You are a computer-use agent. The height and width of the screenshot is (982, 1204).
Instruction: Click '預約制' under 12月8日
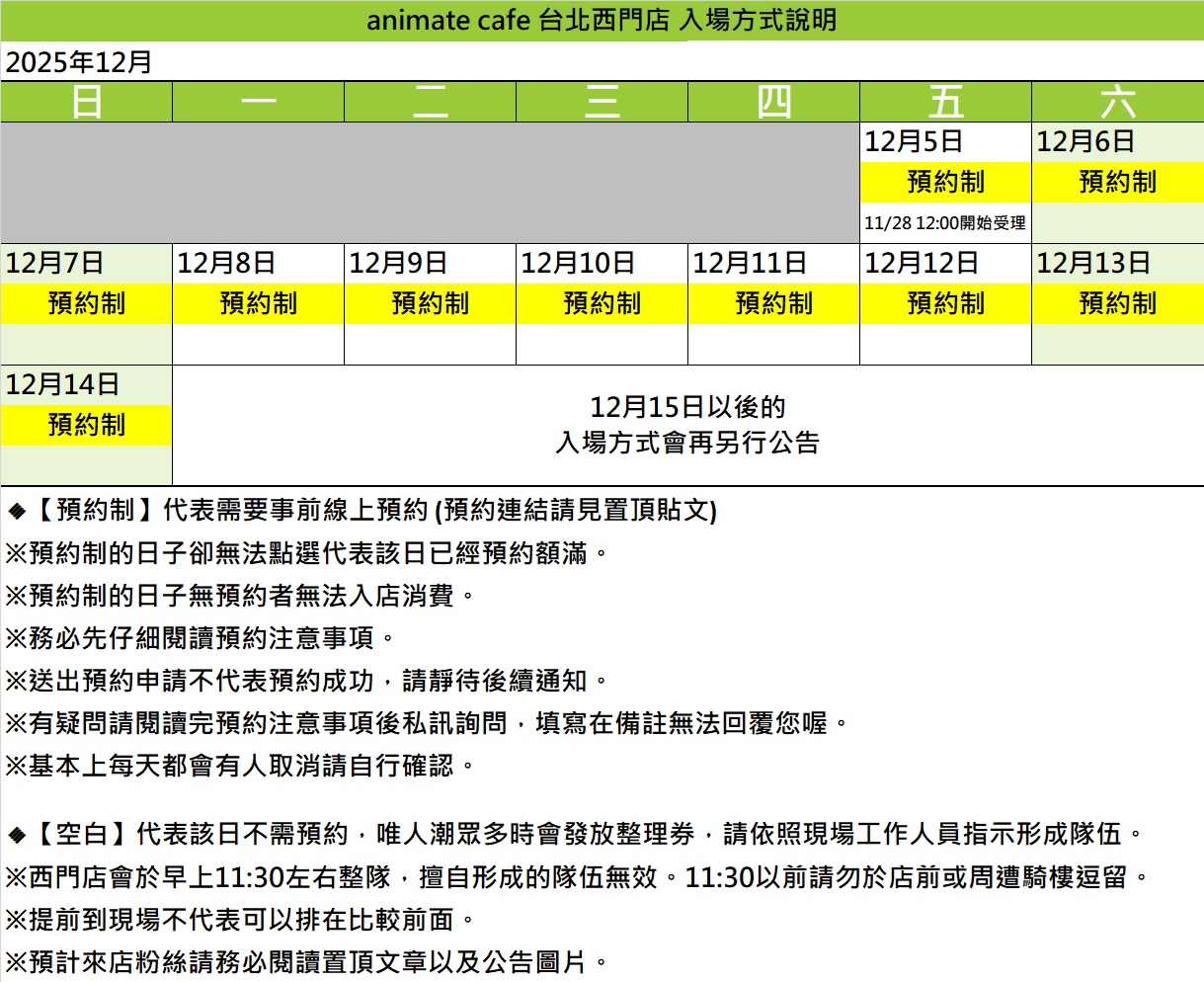point(259,303)
